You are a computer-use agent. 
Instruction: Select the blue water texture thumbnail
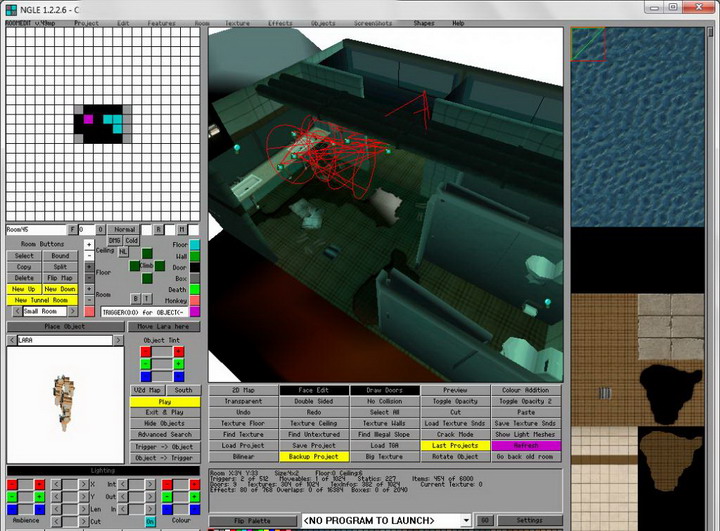coord(638,127)
